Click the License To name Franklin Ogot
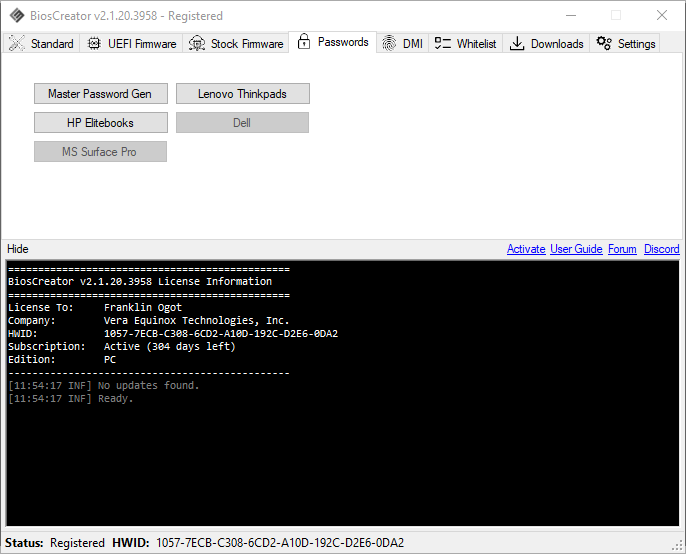The width and height of the screenshot is (686, 554). coord(143,307)
